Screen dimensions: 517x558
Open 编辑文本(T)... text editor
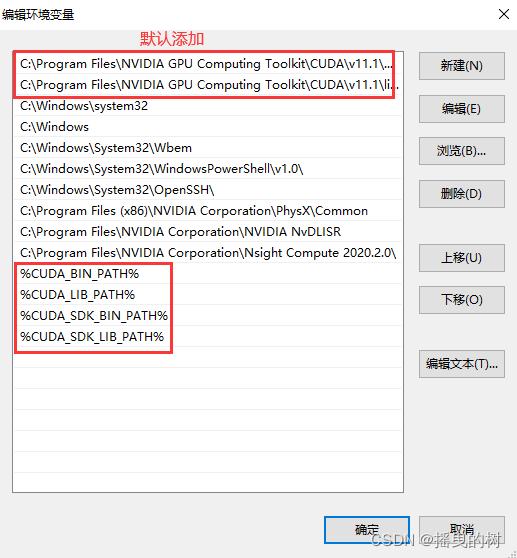[x=461, y=364]
